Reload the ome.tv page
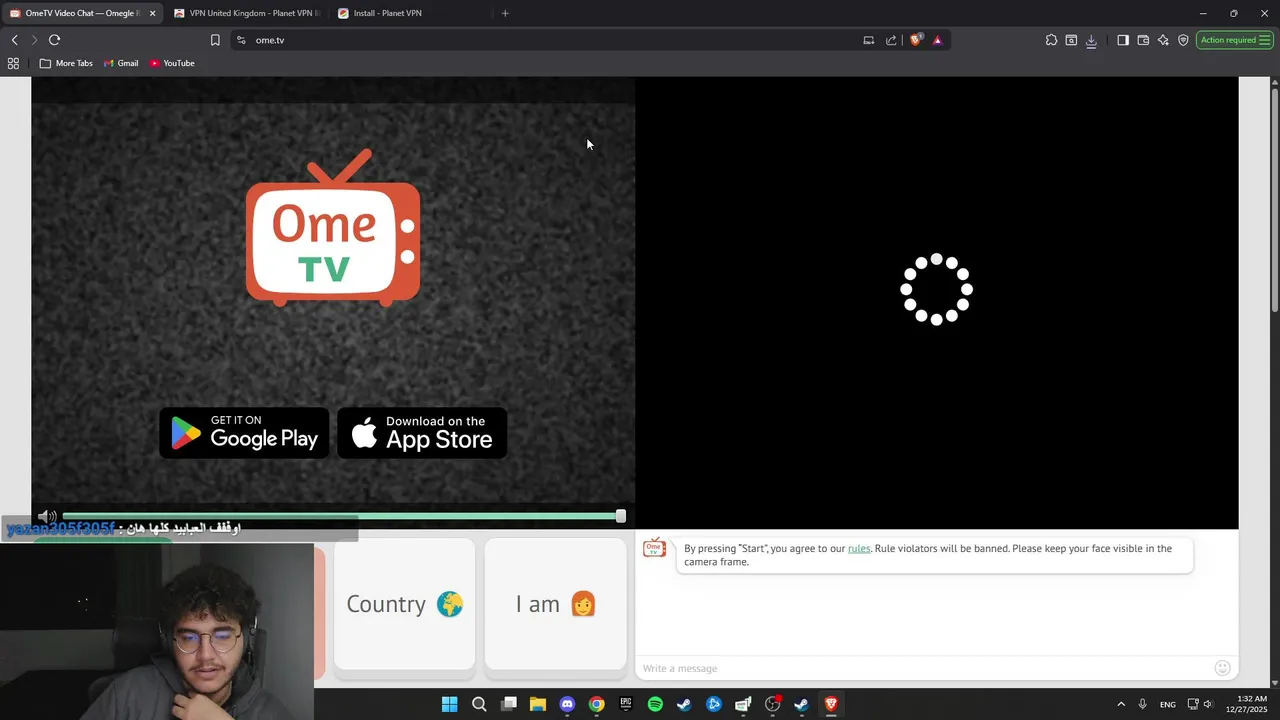 point(54,40)
